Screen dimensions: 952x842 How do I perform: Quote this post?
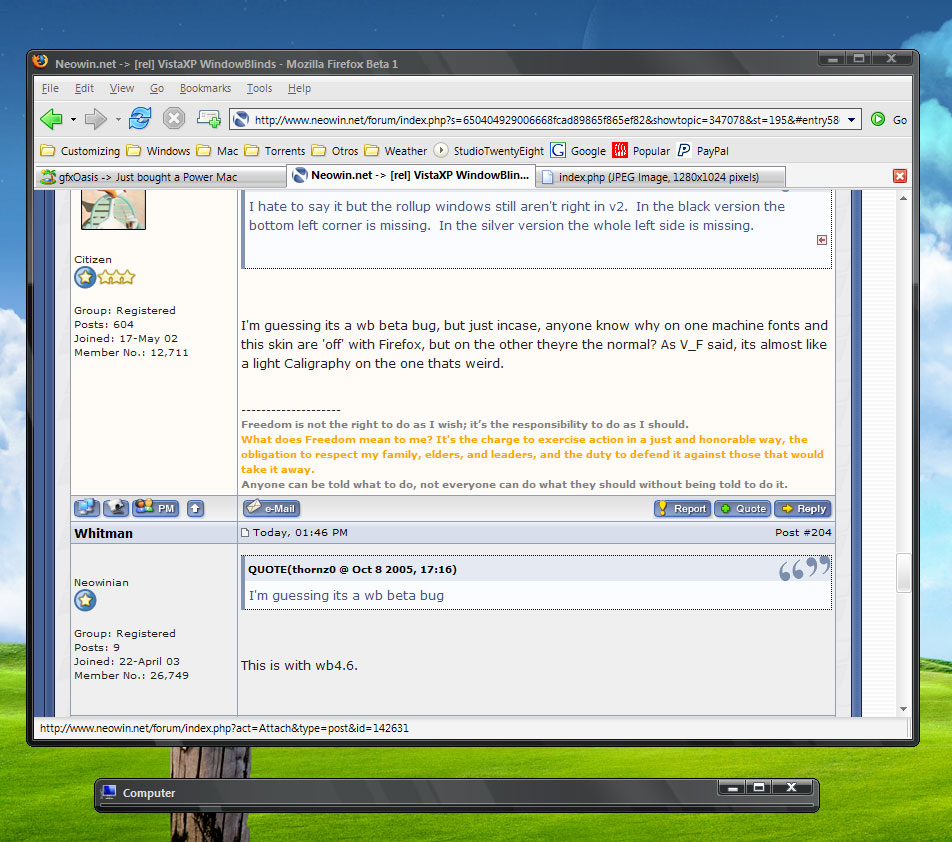click(743, 509)
